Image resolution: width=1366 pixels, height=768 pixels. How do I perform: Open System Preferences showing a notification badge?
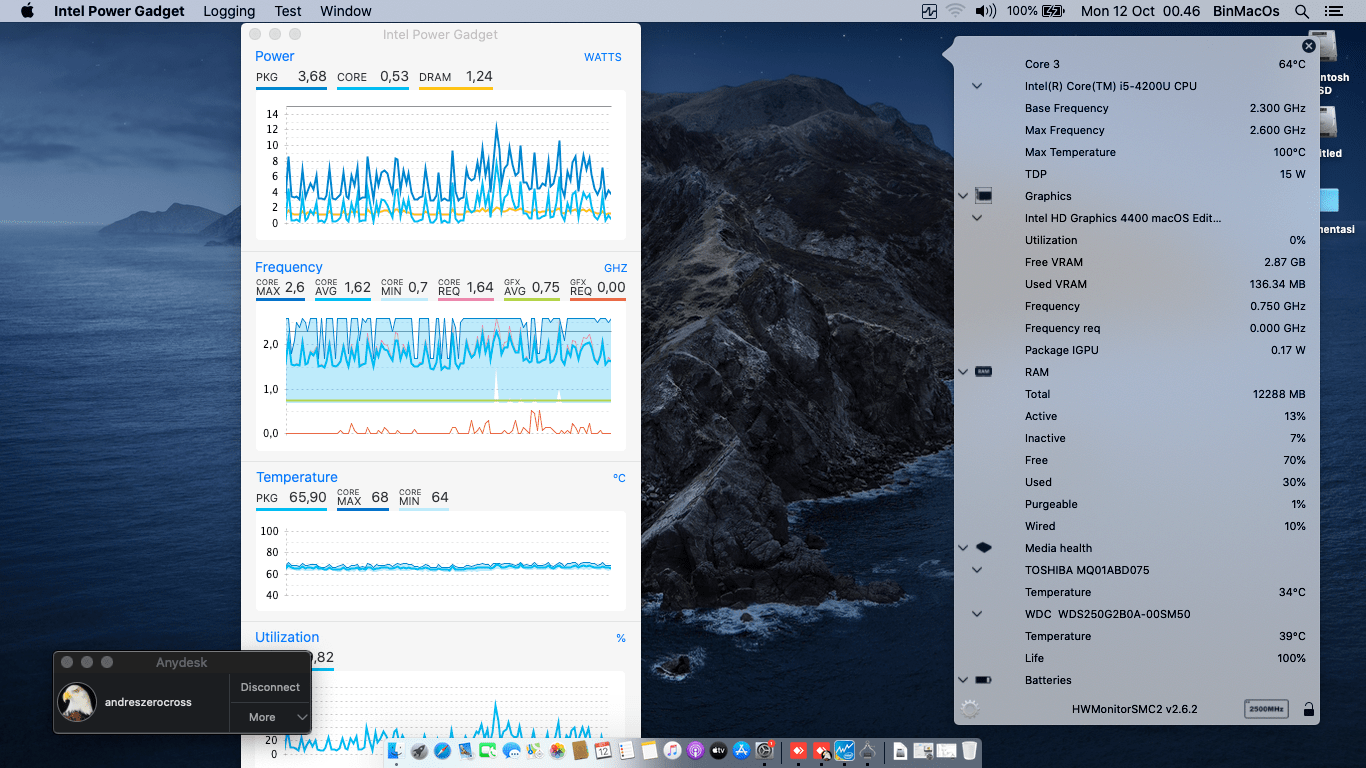coord(764,750)
